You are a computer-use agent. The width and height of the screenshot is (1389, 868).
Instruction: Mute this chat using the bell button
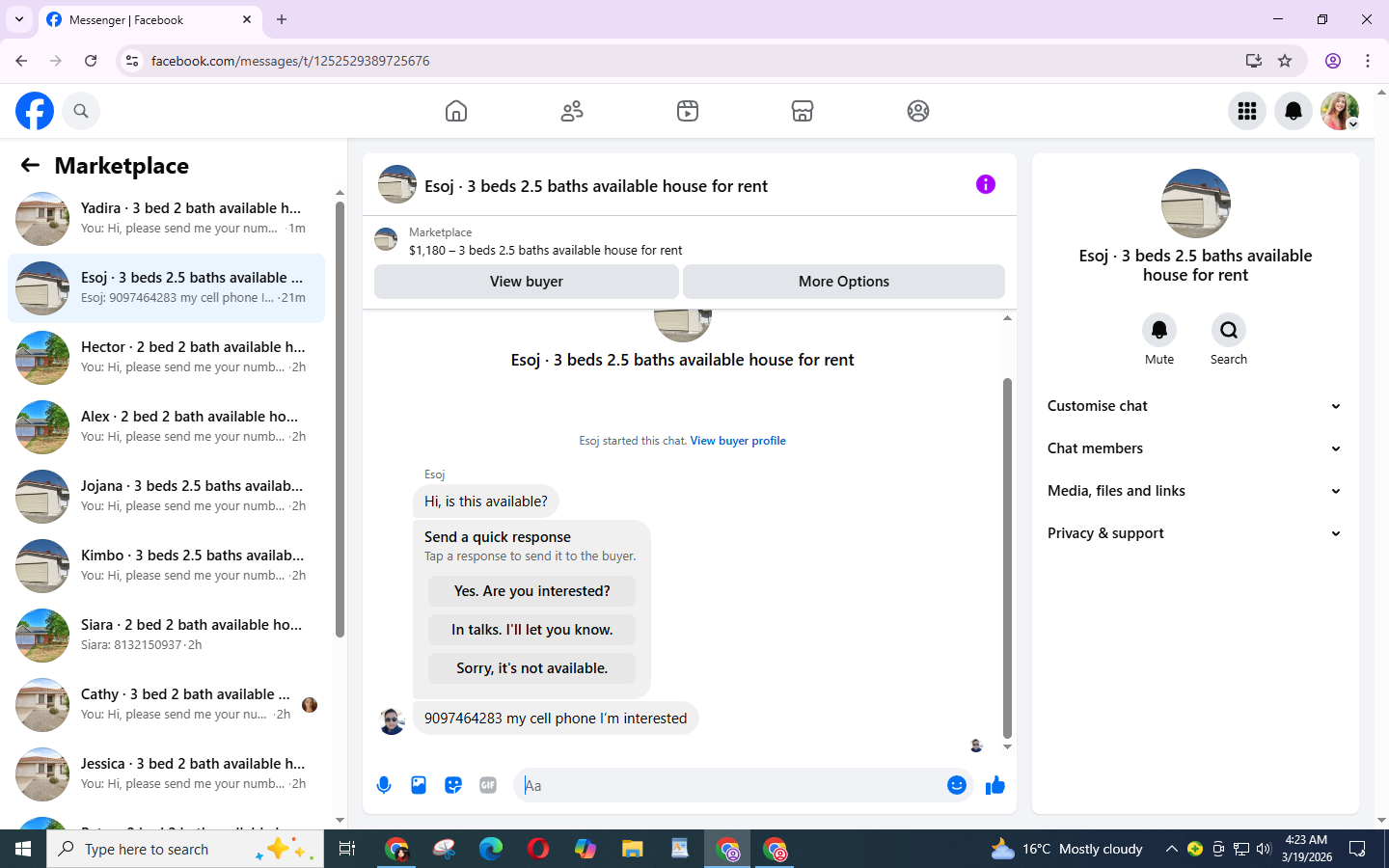pyautogui.click(x=1159, y=330)
